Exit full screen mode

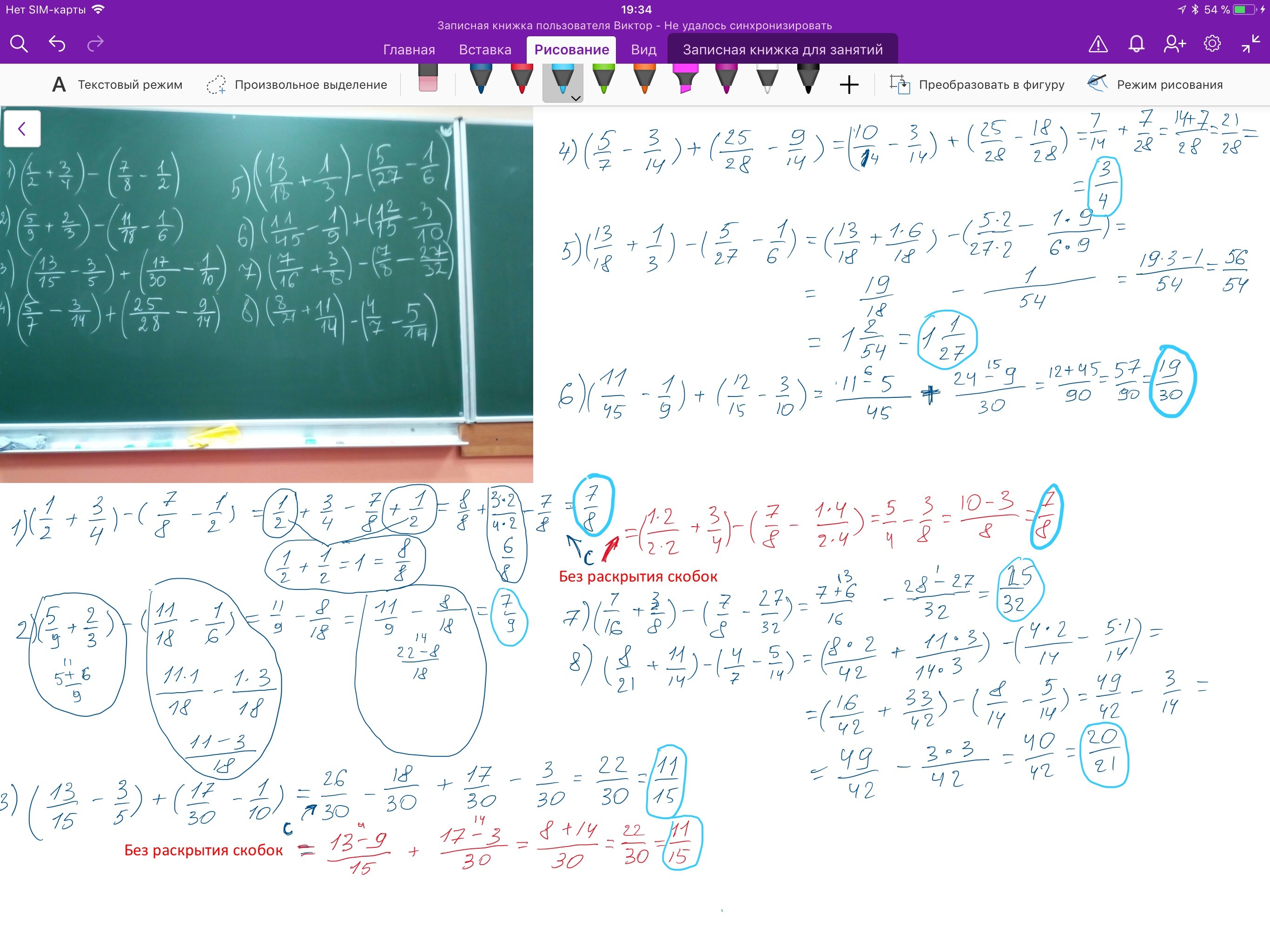click(x=1250, y=44)
